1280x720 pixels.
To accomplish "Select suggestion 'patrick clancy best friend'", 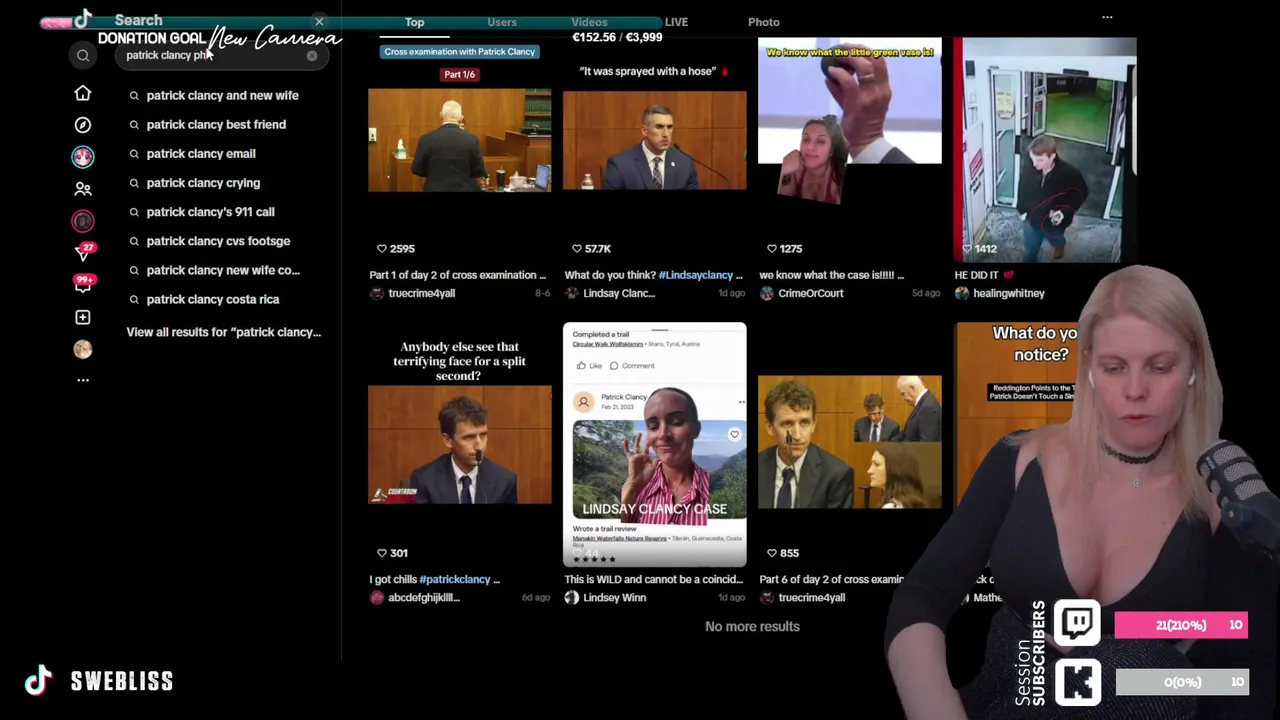I will pos(216,124).
